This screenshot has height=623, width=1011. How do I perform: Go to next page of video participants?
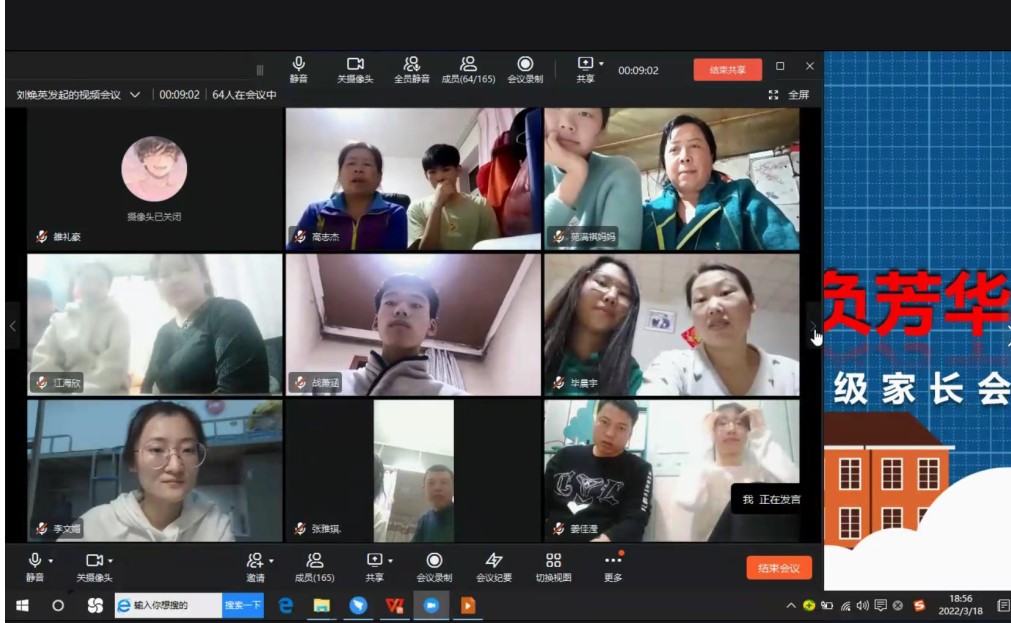click(x=813, y=326)
